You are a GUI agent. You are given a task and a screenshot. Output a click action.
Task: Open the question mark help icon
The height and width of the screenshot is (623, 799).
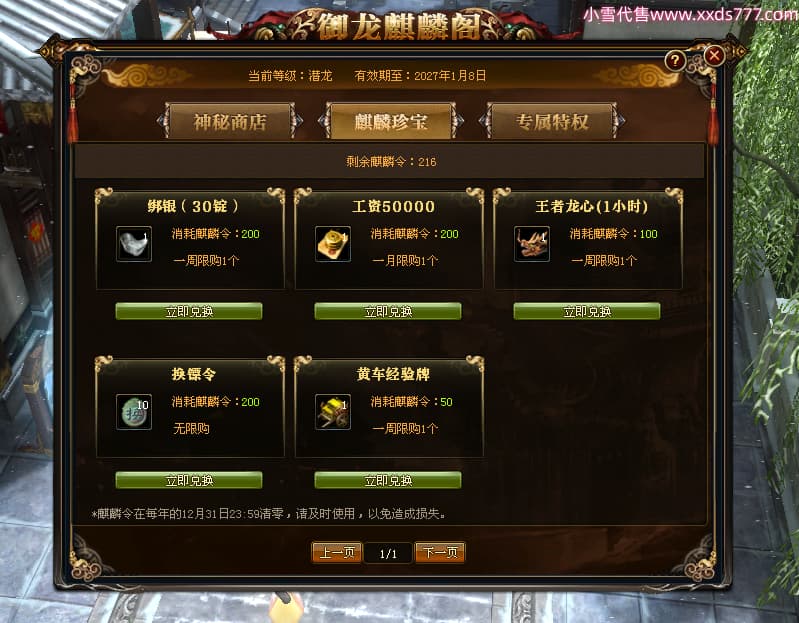(675, 61)
